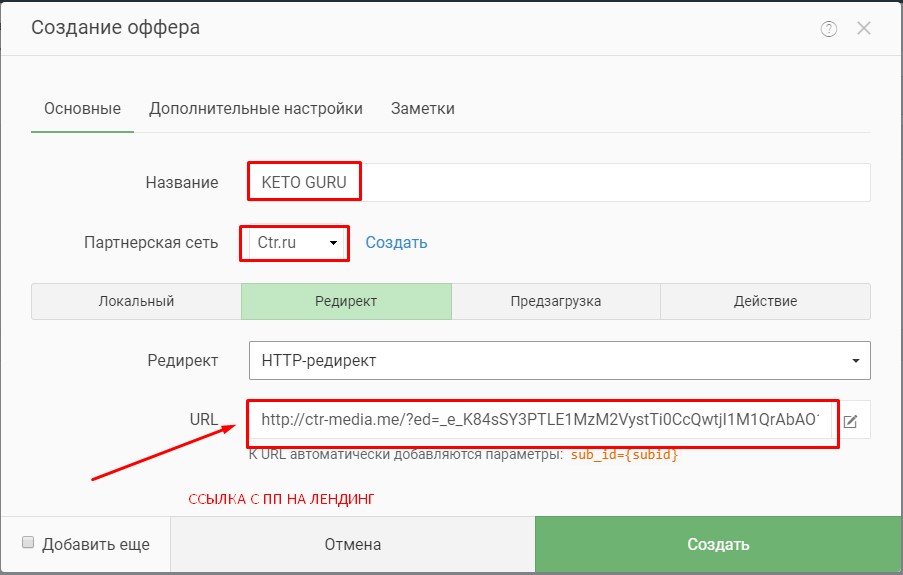Click the Отмена button
The width and height of the screenshot is (903, 575).
352,544
